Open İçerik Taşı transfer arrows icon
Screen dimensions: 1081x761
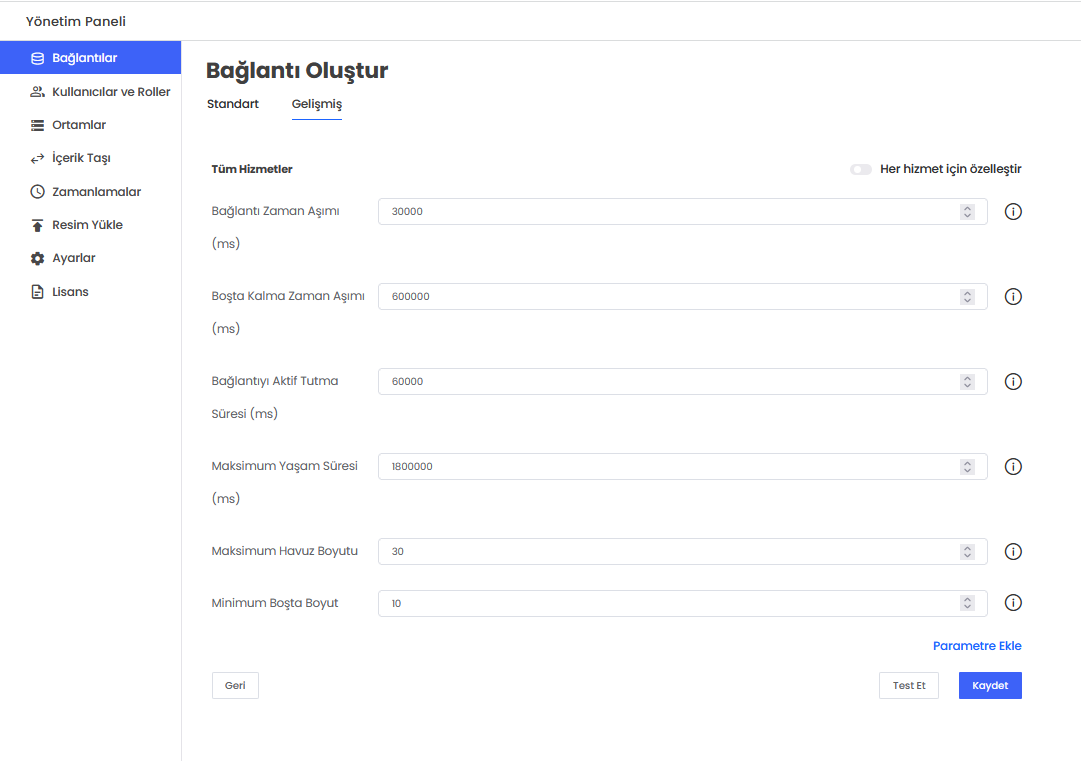pos(37,158)
